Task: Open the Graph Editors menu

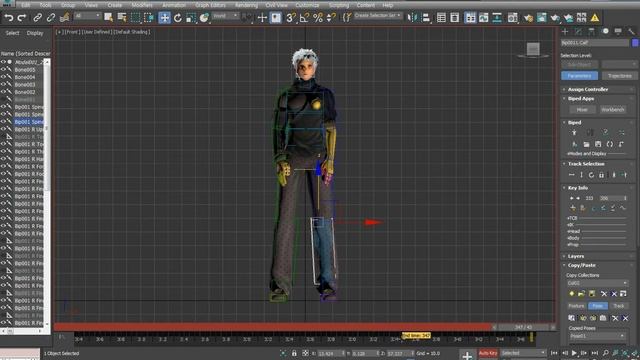Action: point(210,5)
